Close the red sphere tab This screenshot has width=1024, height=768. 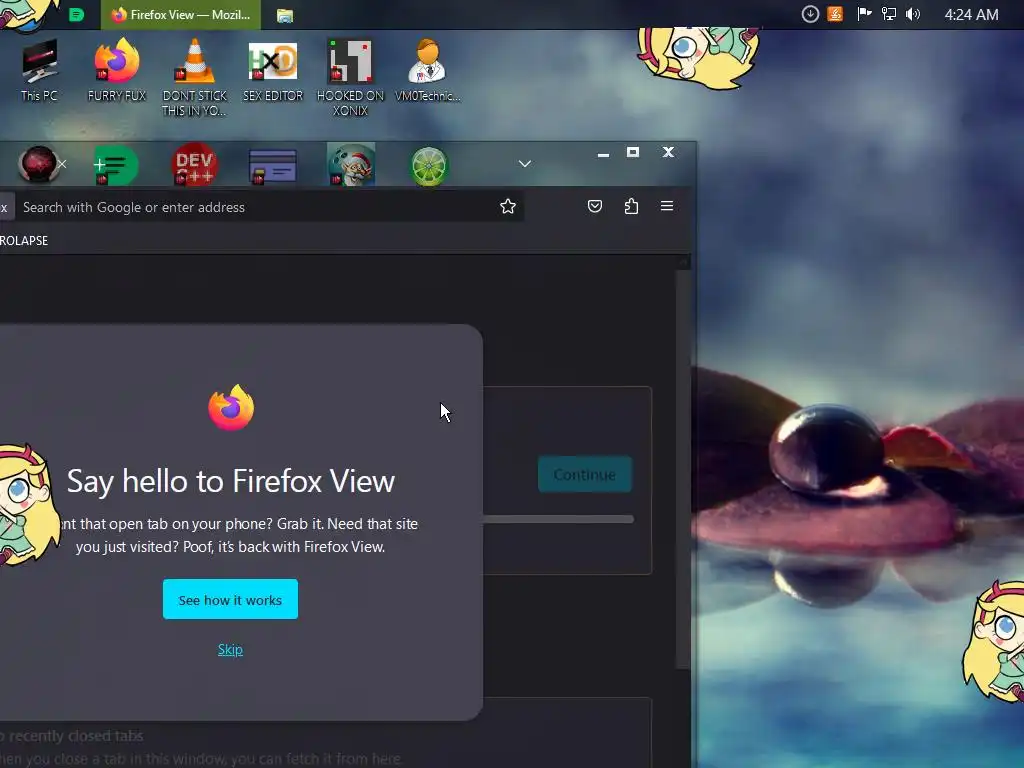(62, 164)
